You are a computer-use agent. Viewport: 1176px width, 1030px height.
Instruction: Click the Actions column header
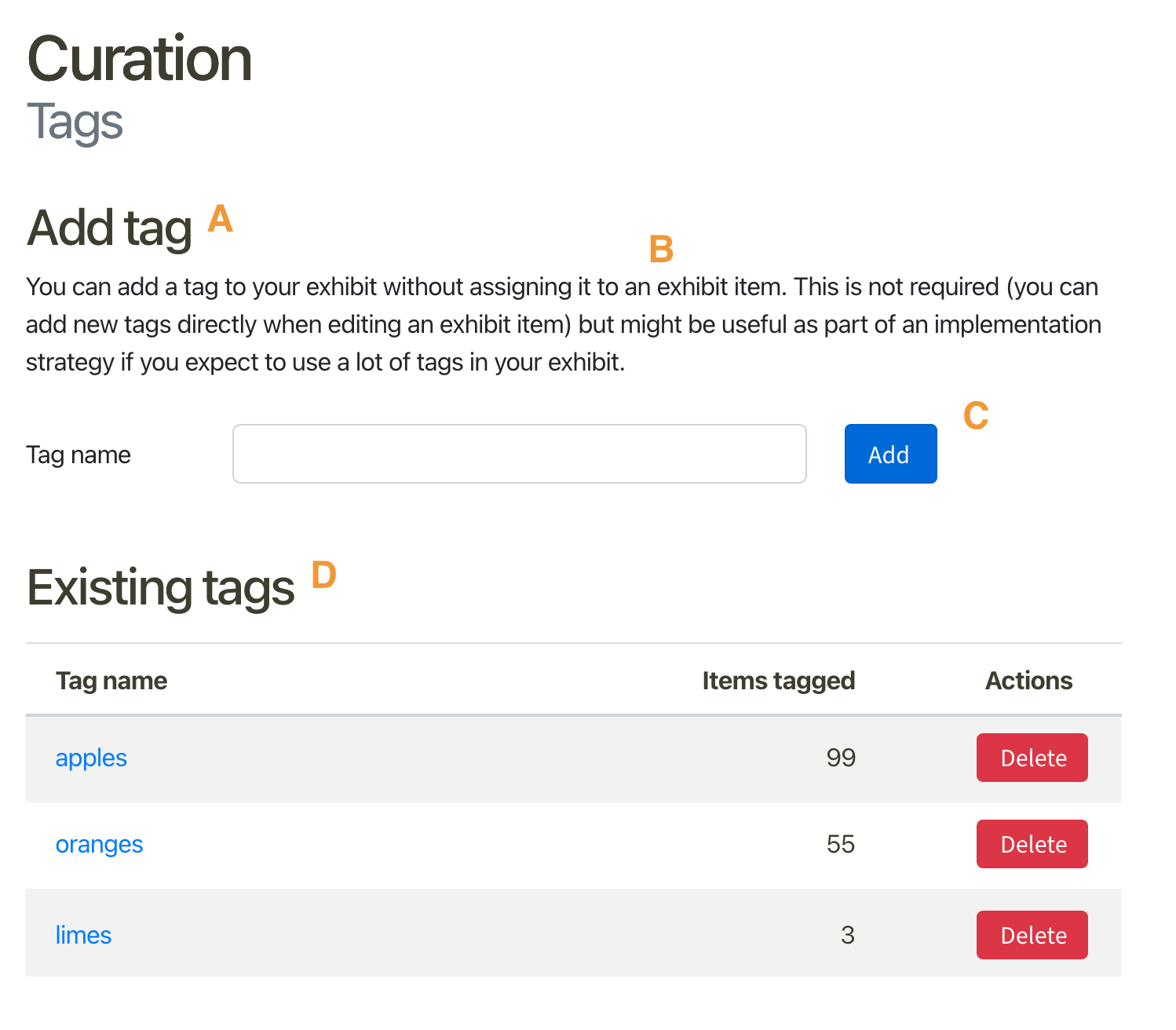(x=1028, y=681)
